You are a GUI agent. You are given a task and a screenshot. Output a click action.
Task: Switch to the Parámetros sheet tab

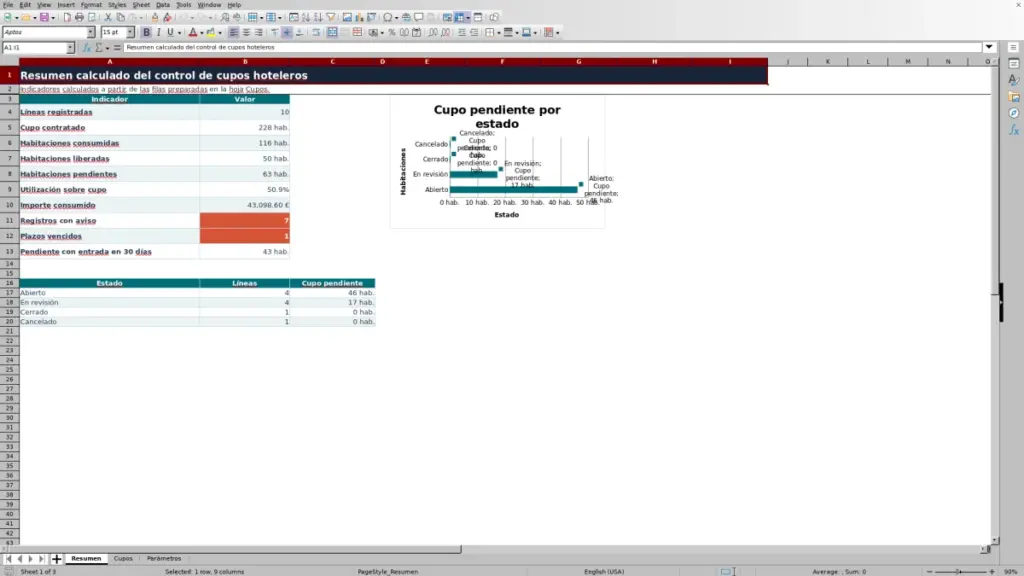tap(164, 559)
